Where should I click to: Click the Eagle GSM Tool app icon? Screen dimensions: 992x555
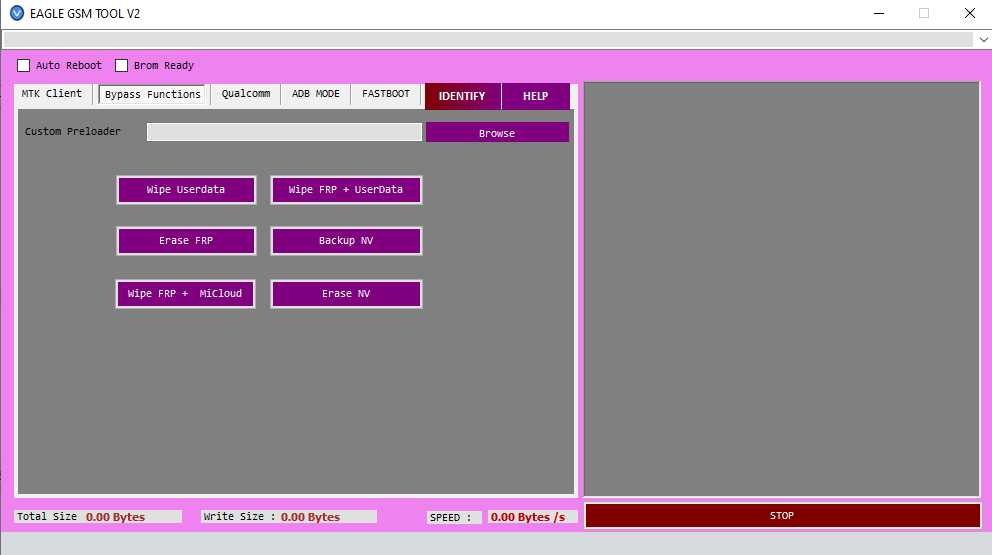[x=17, y=13]
